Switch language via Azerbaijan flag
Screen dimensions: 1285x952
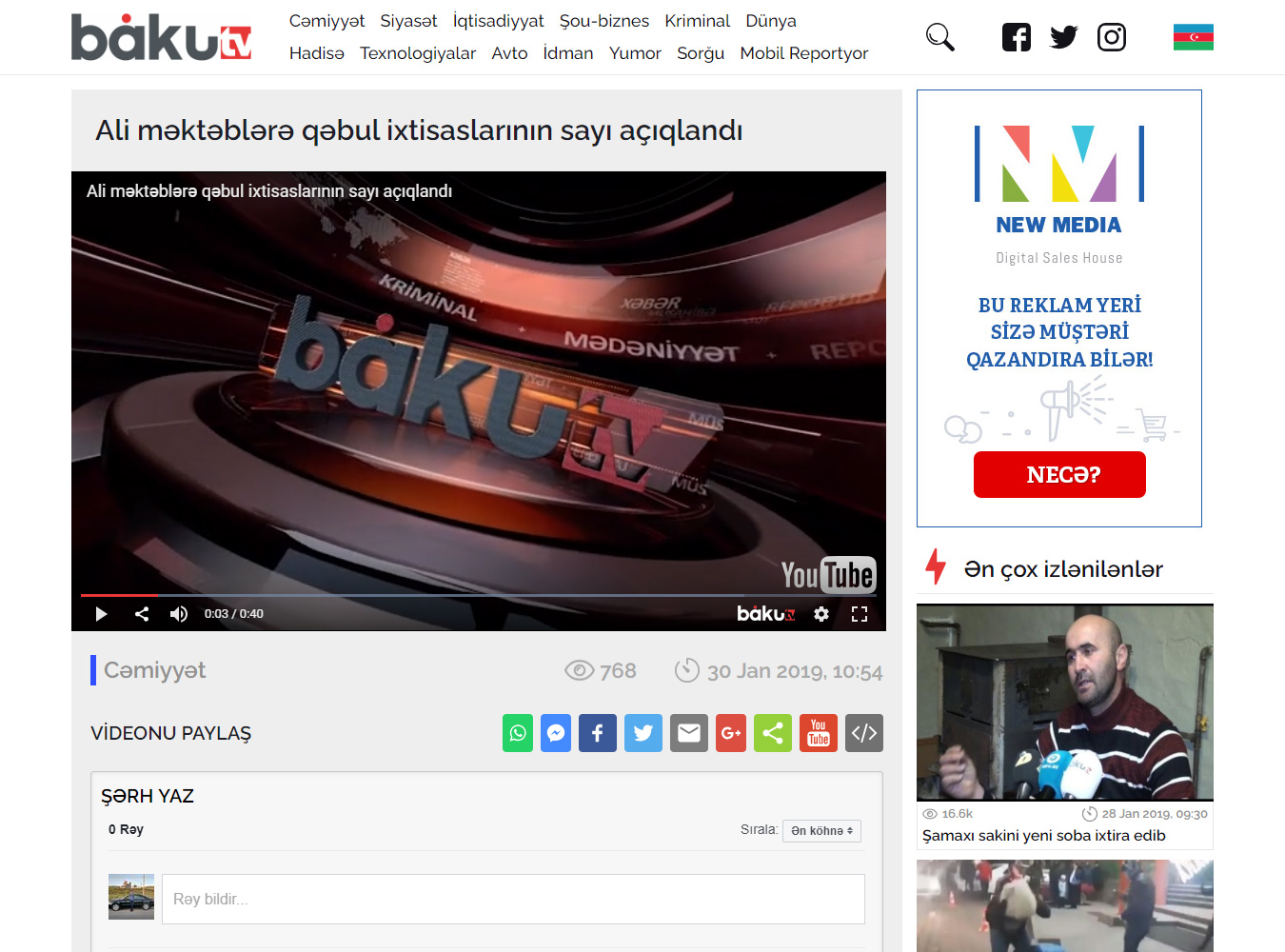tap(1193, 37)
